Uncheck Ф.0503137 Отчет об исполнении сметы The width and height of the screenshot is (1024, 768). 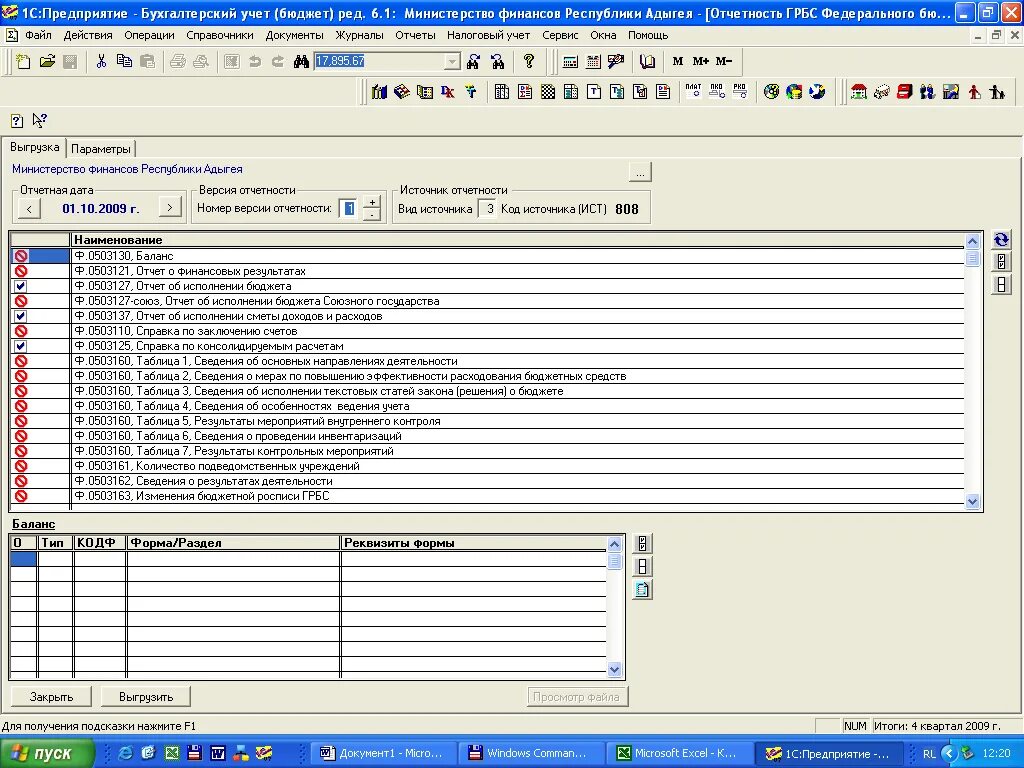coord(21,316)
